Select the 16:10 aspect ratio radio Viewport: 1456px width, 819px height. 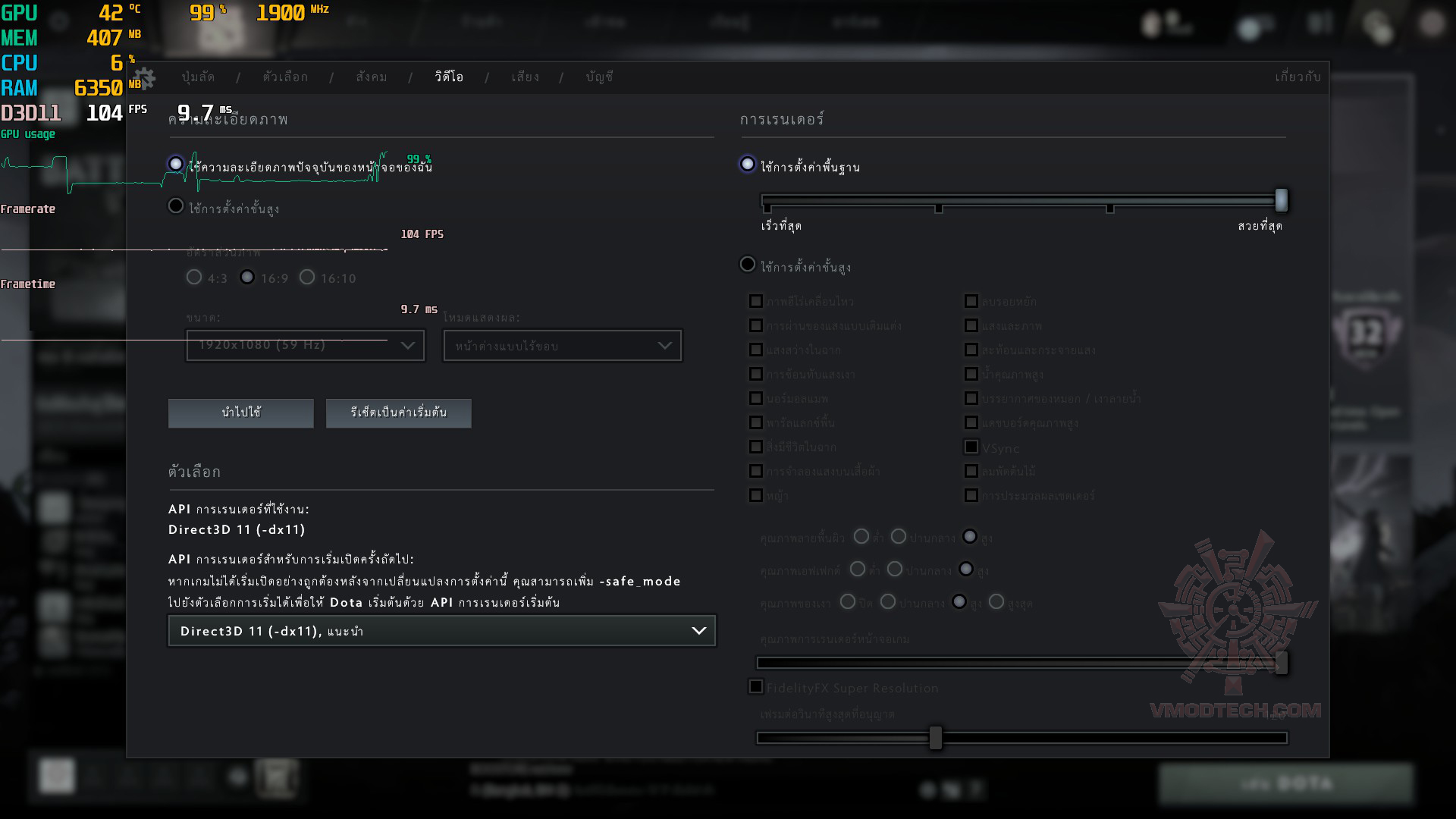point(307,278)
